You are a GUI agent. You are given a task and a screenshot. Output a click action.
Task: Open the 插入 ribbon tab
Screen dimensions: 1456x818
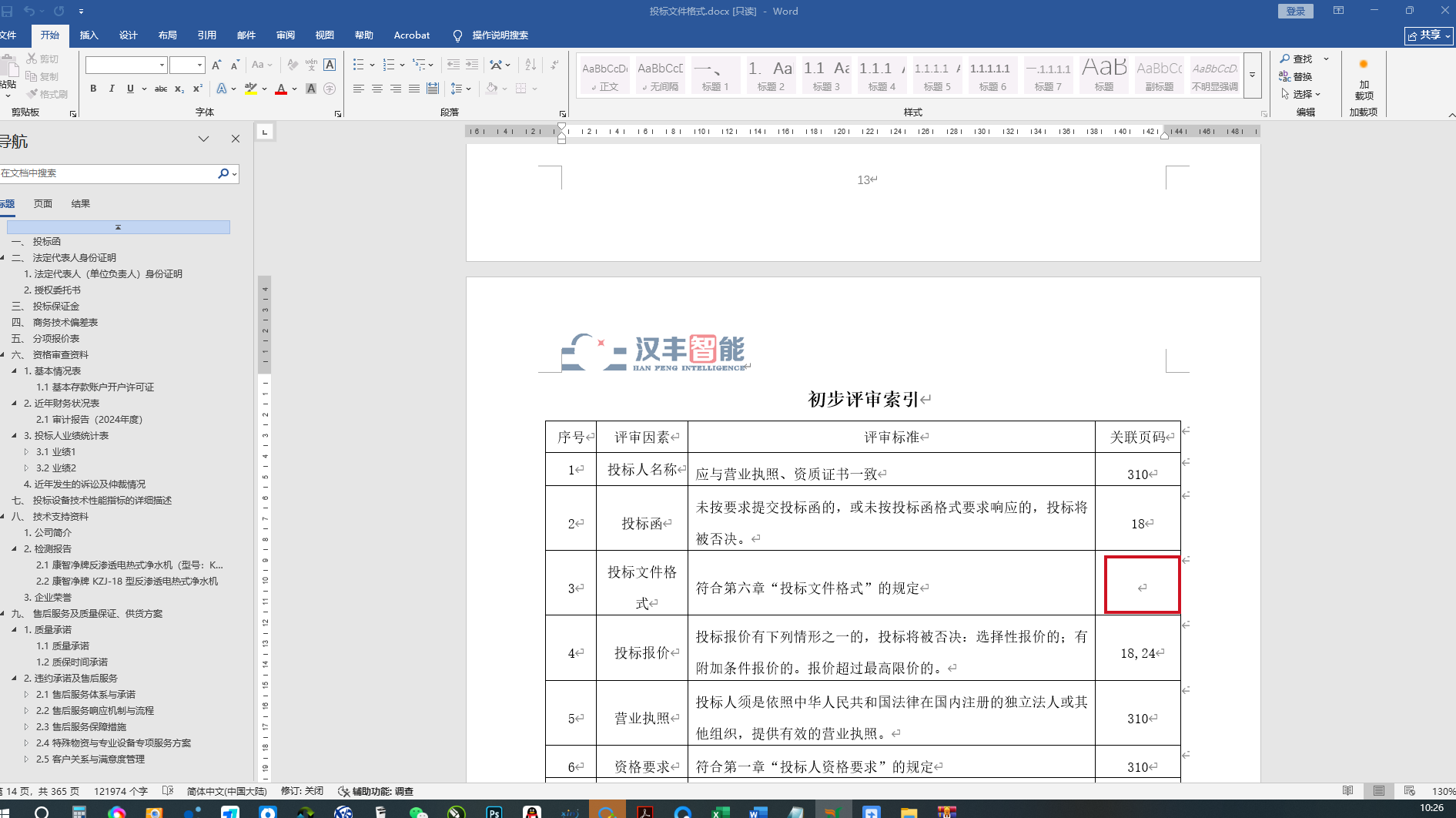[x=89, y=35]
